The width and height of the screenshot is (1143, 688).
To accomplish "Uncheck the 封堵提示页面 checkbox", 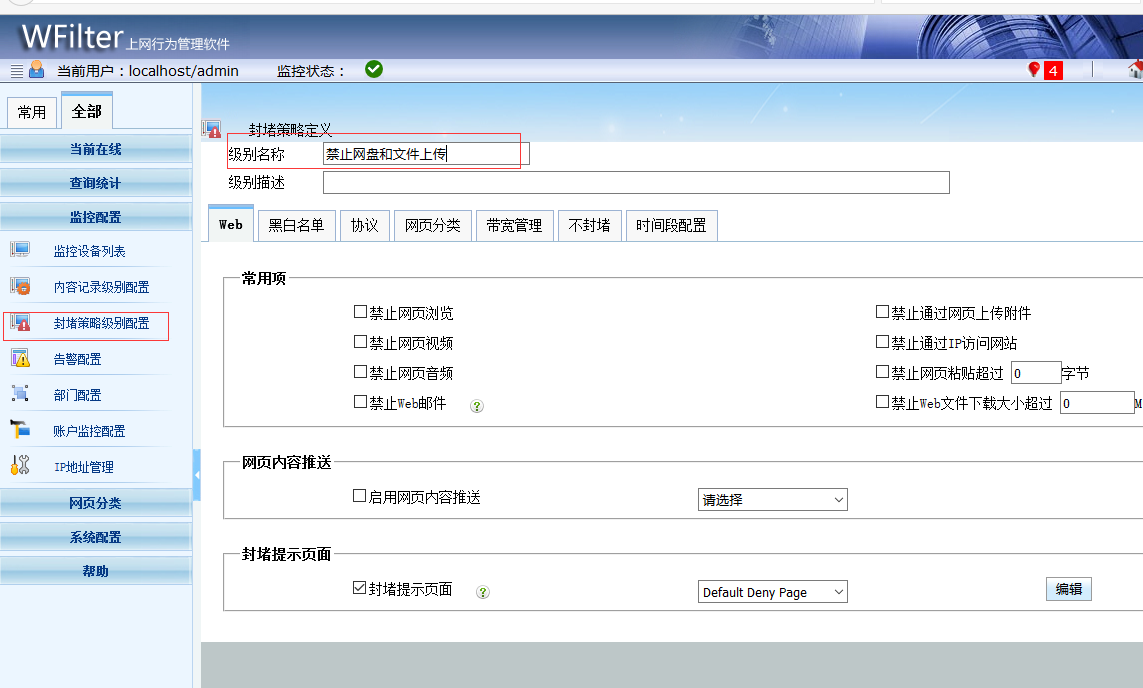I will [360, 588].
